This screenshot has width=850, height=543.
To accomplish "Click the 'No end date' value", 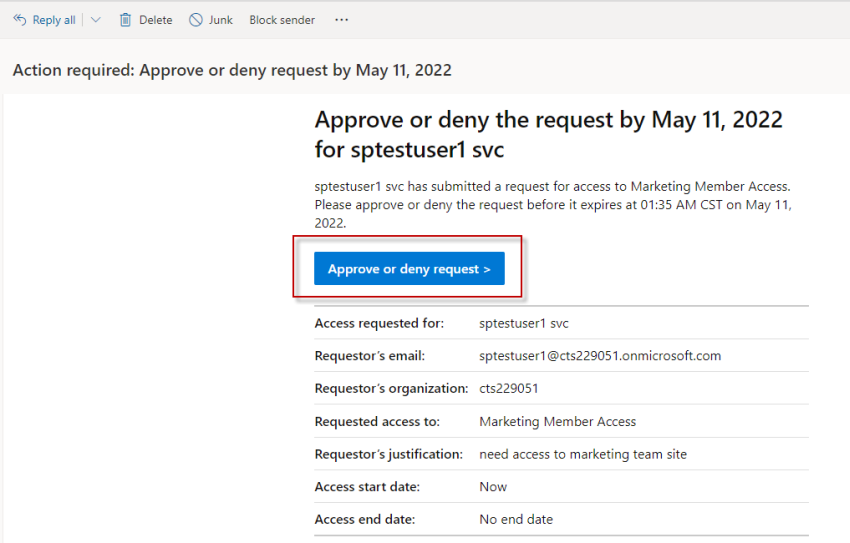I will (x=516, y=519).
